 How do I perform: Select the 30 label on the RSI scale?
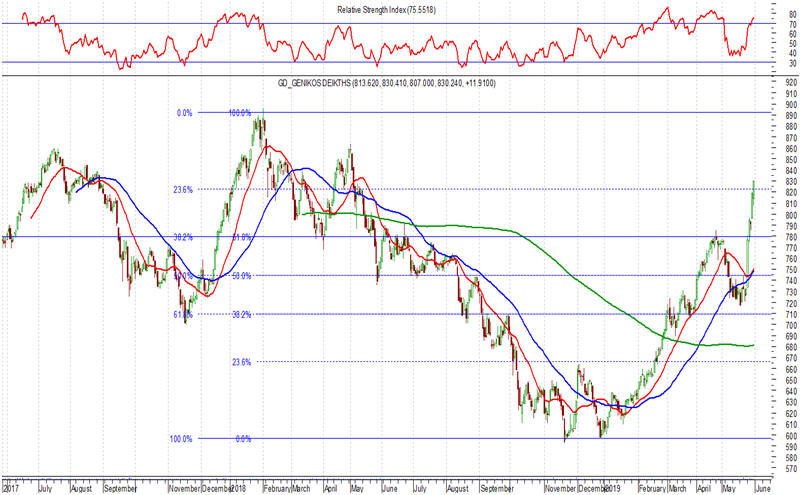[792, 63]
